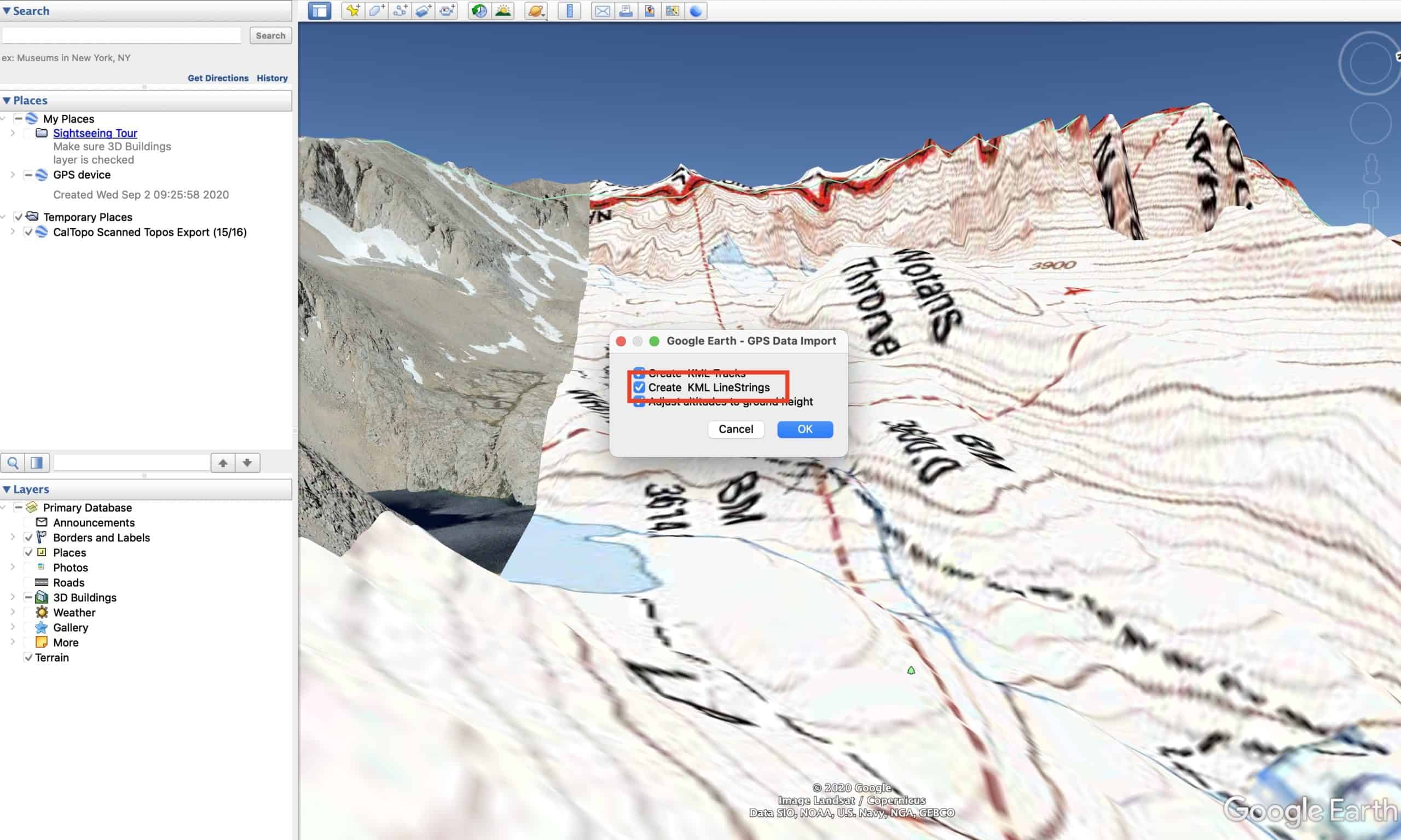Click the Gallery layer star icon
Screen dimensions: 1401x840
(42, 627)
